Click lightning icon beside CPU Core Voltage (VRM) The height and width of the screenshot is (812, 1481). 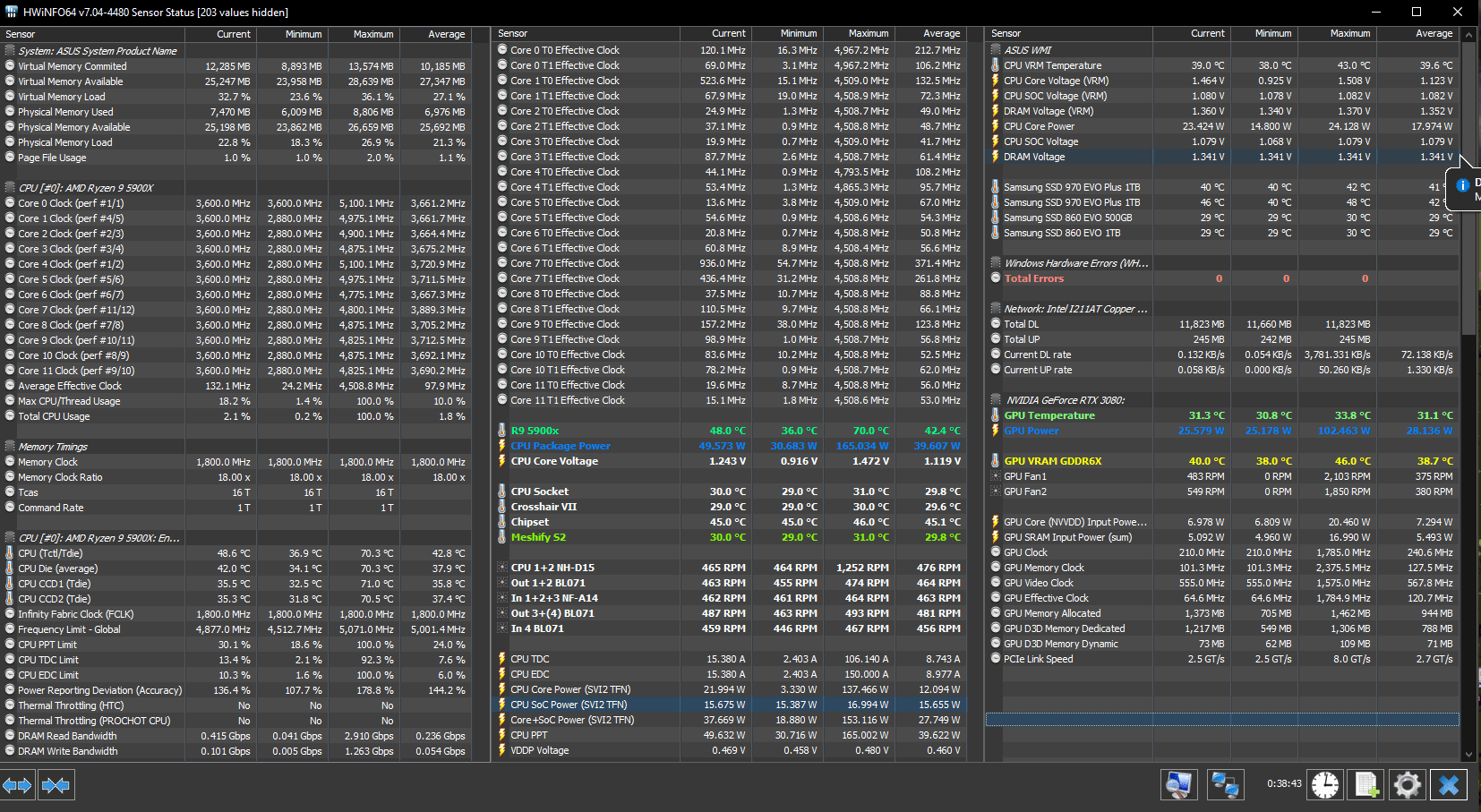pos(996,81)
